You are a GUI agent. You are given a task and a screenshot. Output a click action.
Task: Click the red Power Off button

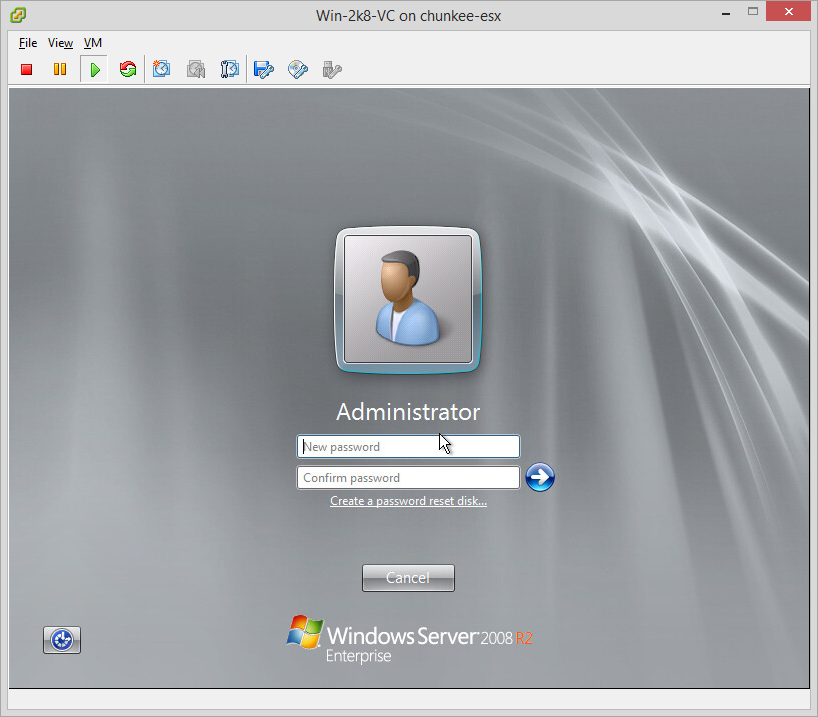point(27,69)
